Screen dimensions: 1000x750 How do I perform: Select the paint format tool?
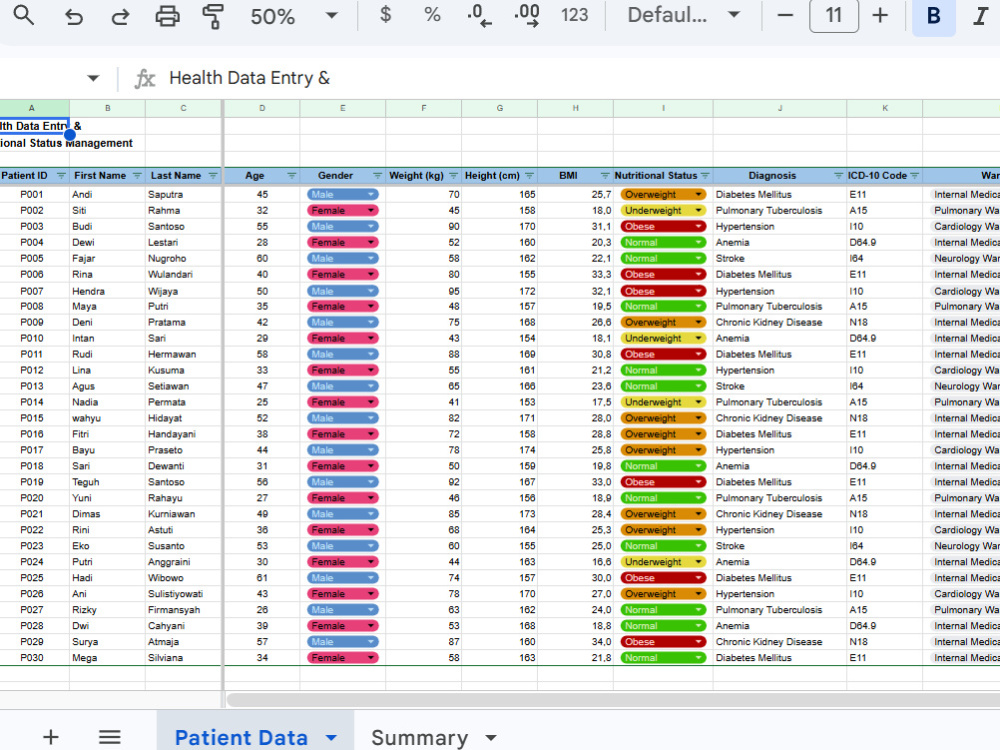tap(213, 16)
